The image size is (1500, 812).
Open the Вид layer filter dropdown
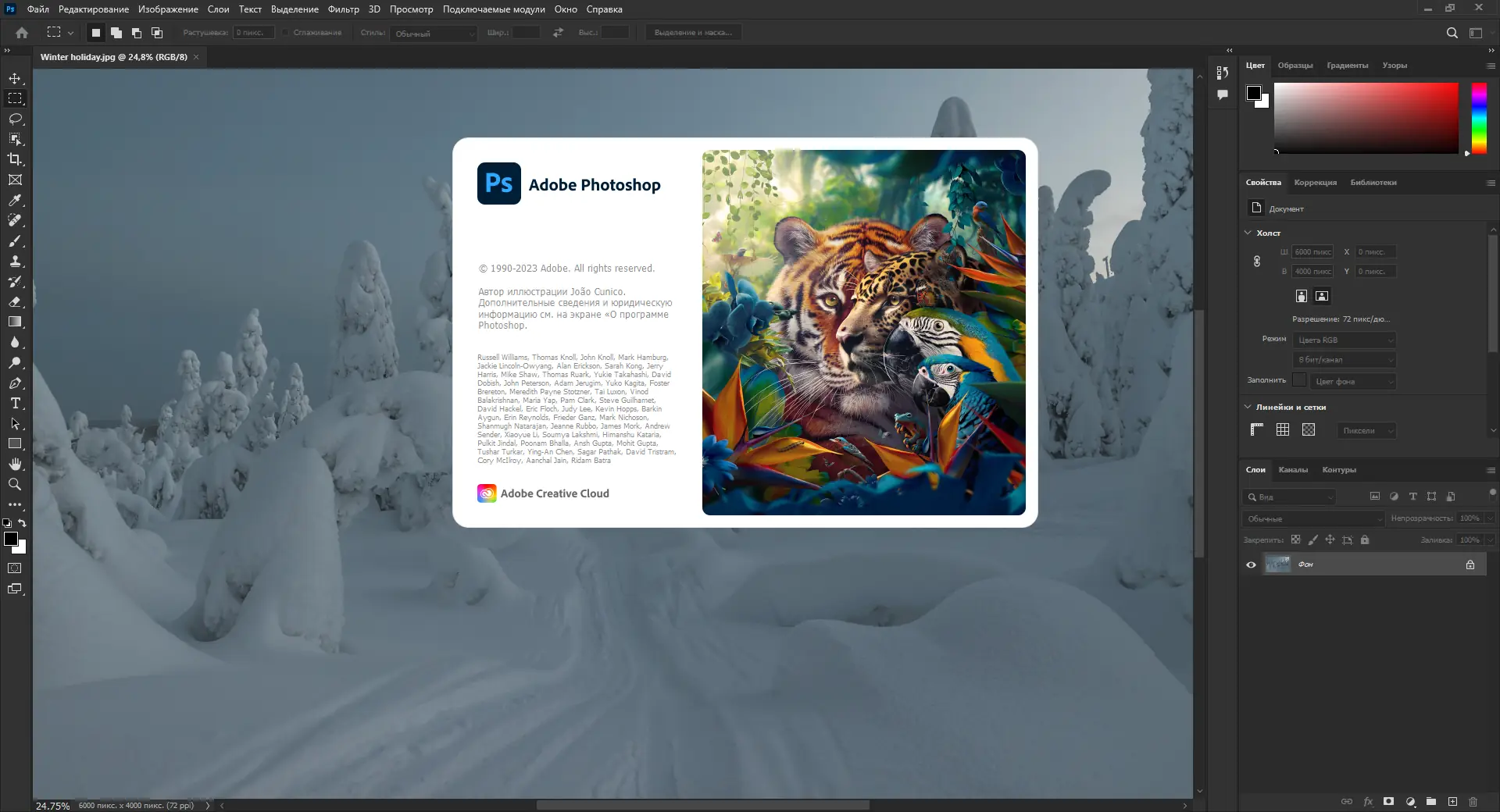(1289, 497)
